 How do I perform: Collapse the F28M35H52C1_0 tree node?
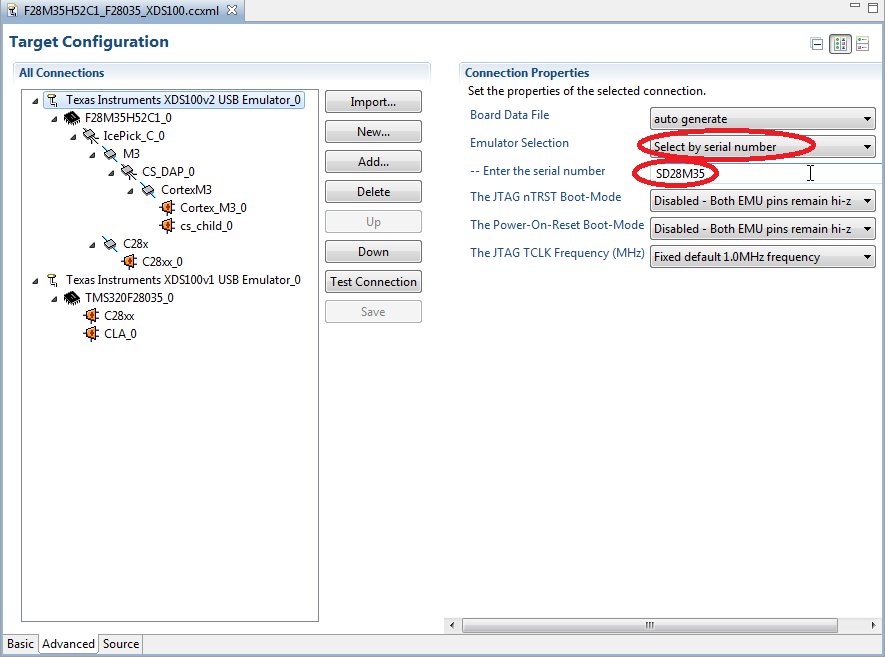[x=54, y=119]
